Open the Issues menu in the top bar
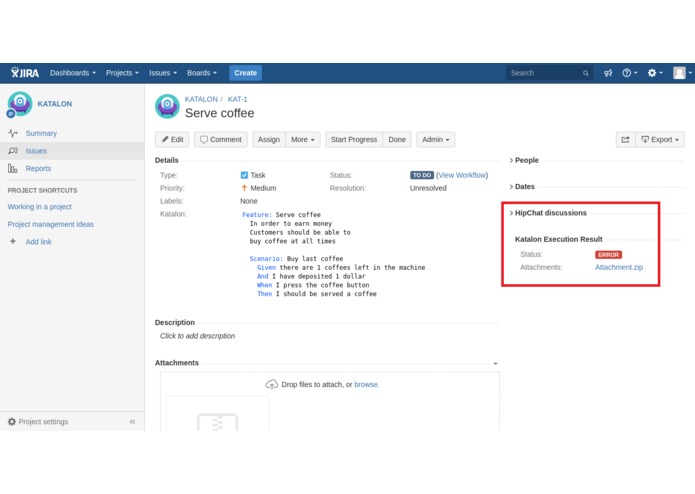The height and width of the screenshot is (494, 695). pyautogui.click(x=163, y=73)
